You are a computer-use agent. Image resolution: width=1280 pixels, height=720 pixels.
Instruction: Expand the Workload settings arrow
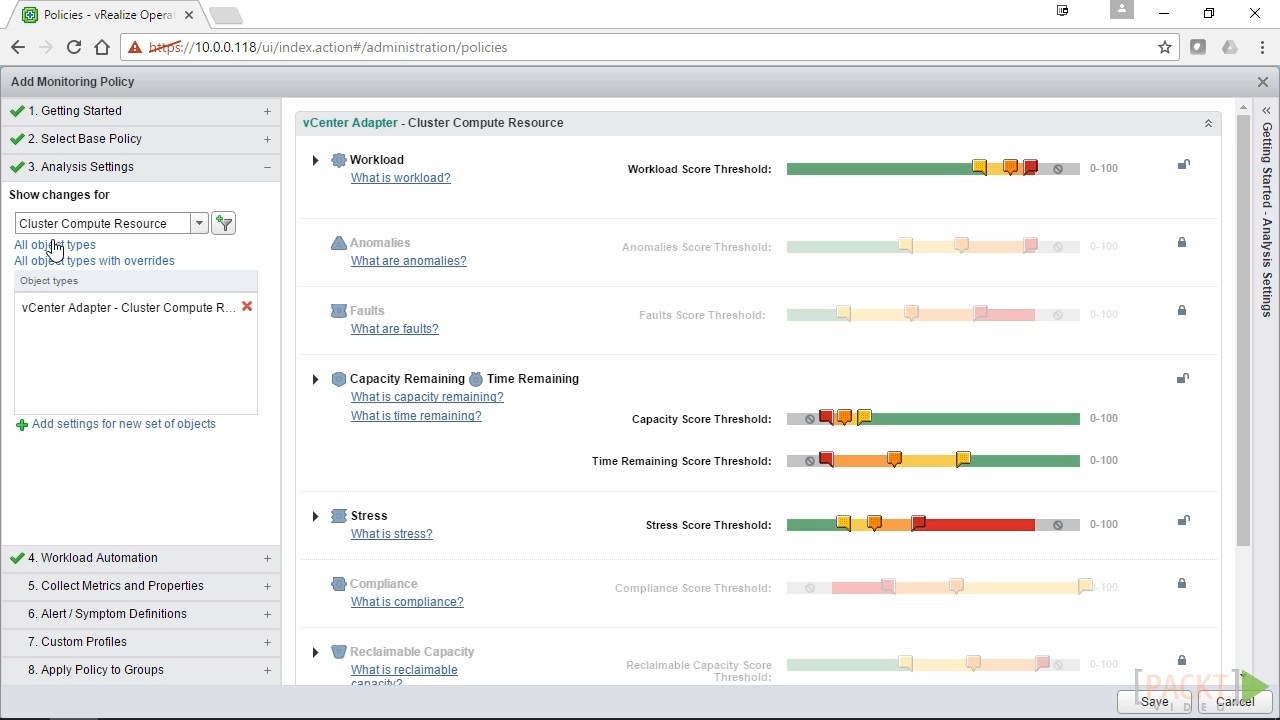315,160
